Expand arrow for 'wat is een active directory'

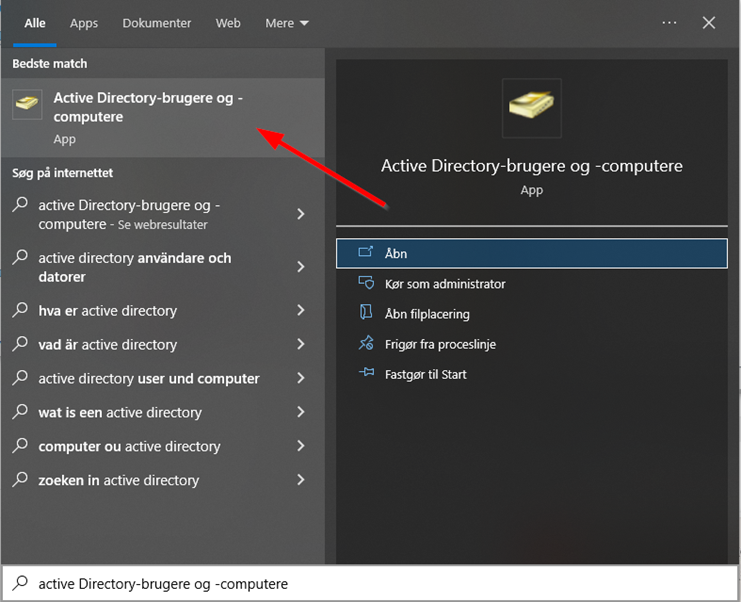tap(301, 412)
